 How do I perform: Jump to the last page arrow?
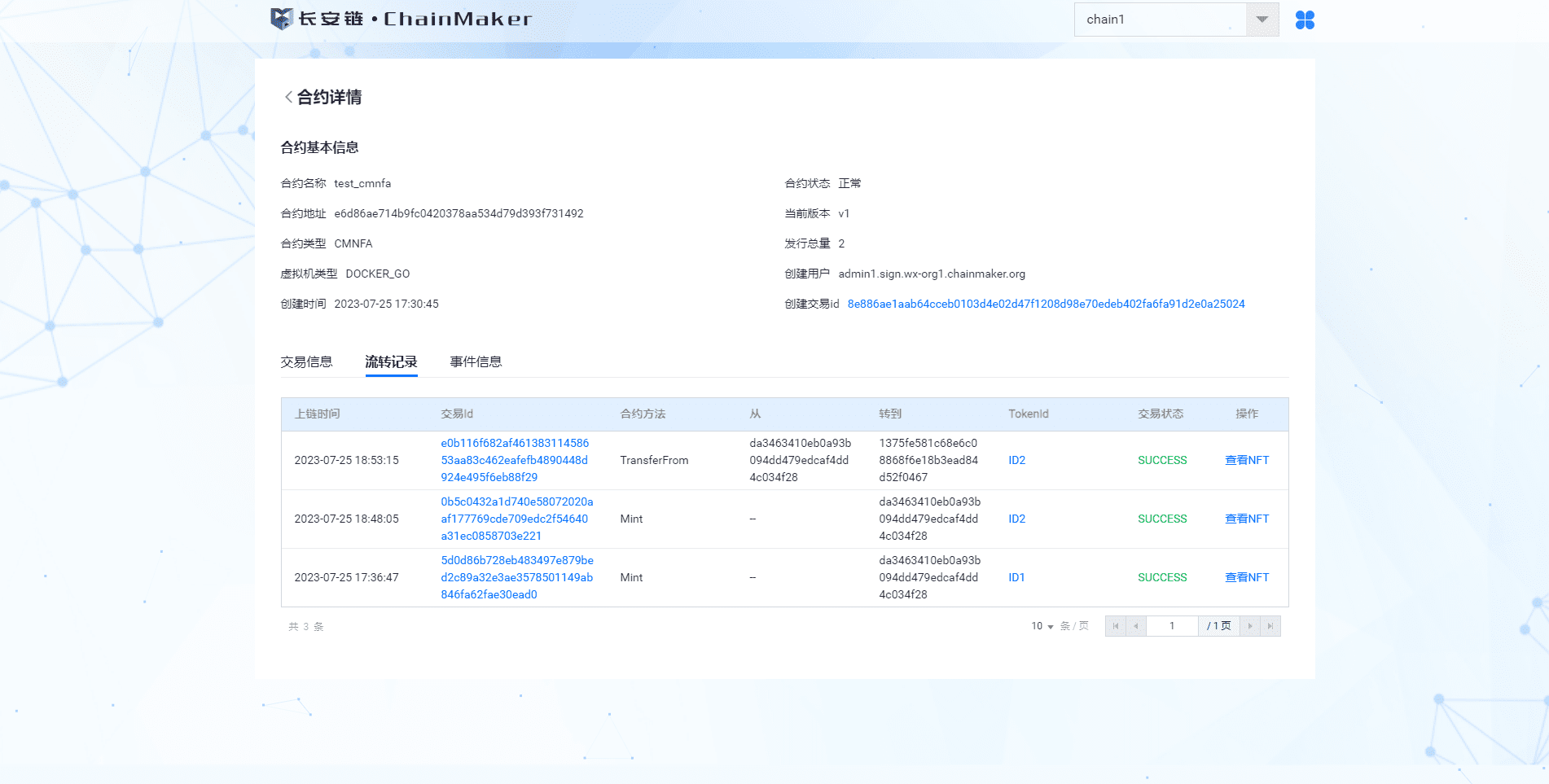[x=1270, y=626]
